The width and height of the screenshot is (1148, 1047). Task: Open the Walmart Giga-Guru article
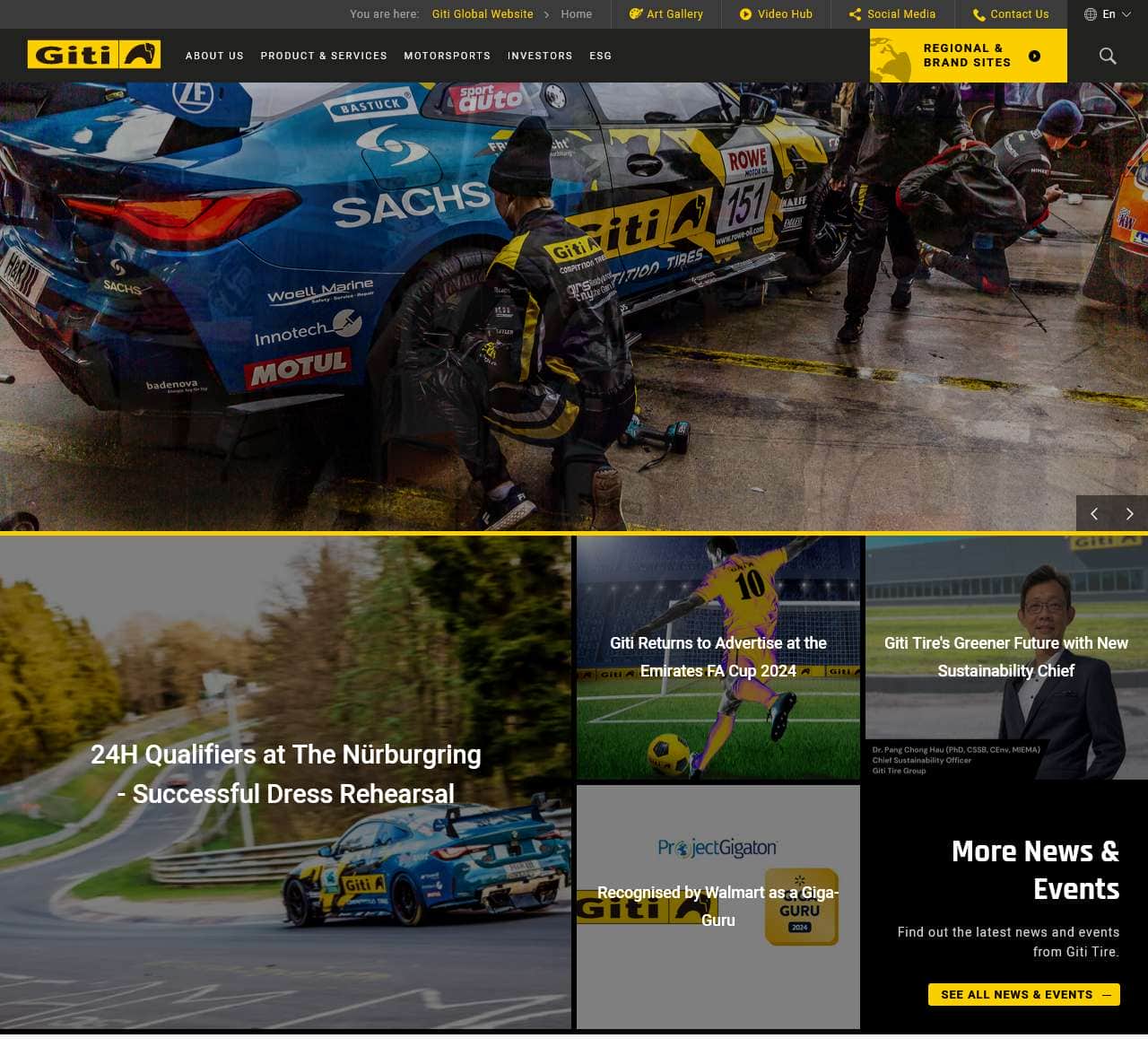point(718,907)
